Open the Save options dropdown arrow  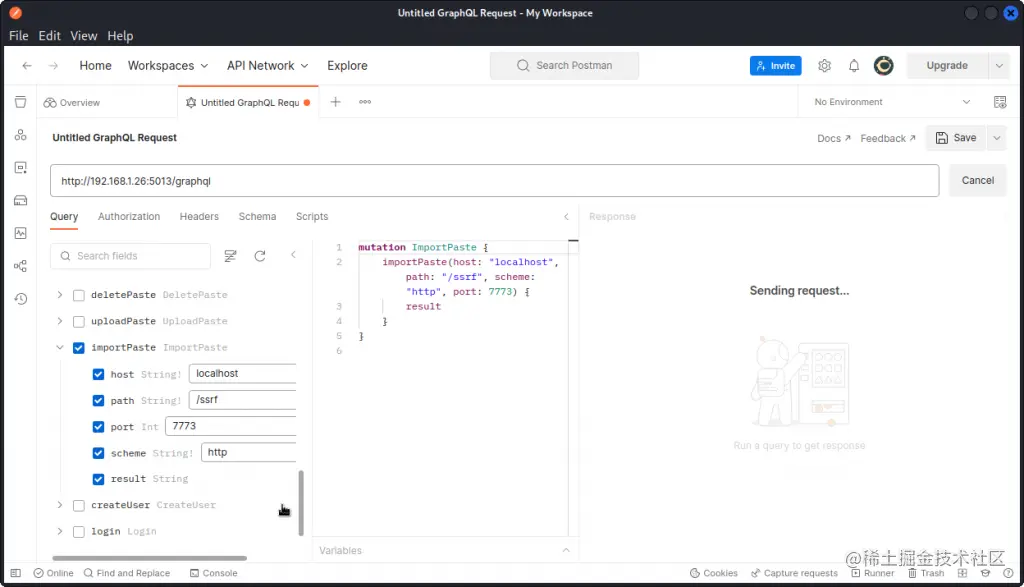(997, 138)
